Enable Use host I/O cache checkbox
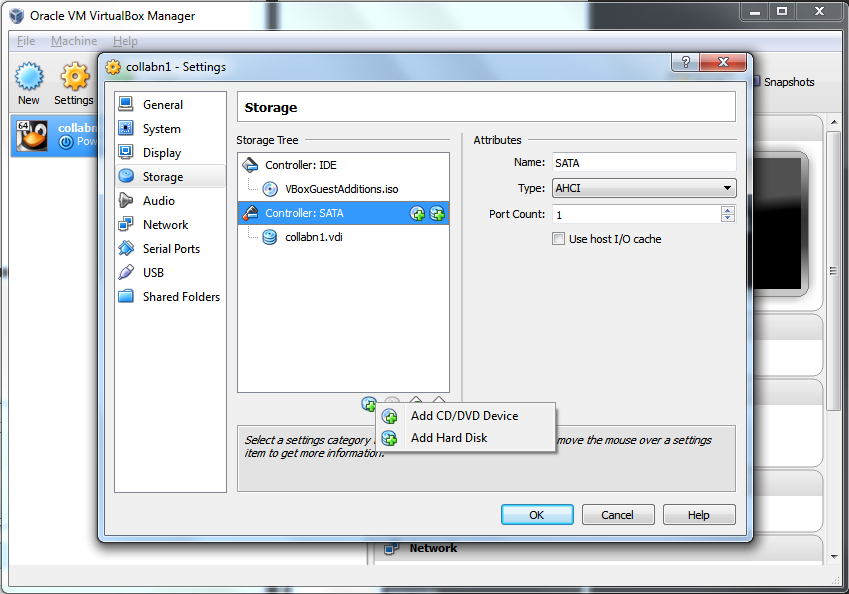849x594 pixels. (558, 239)
